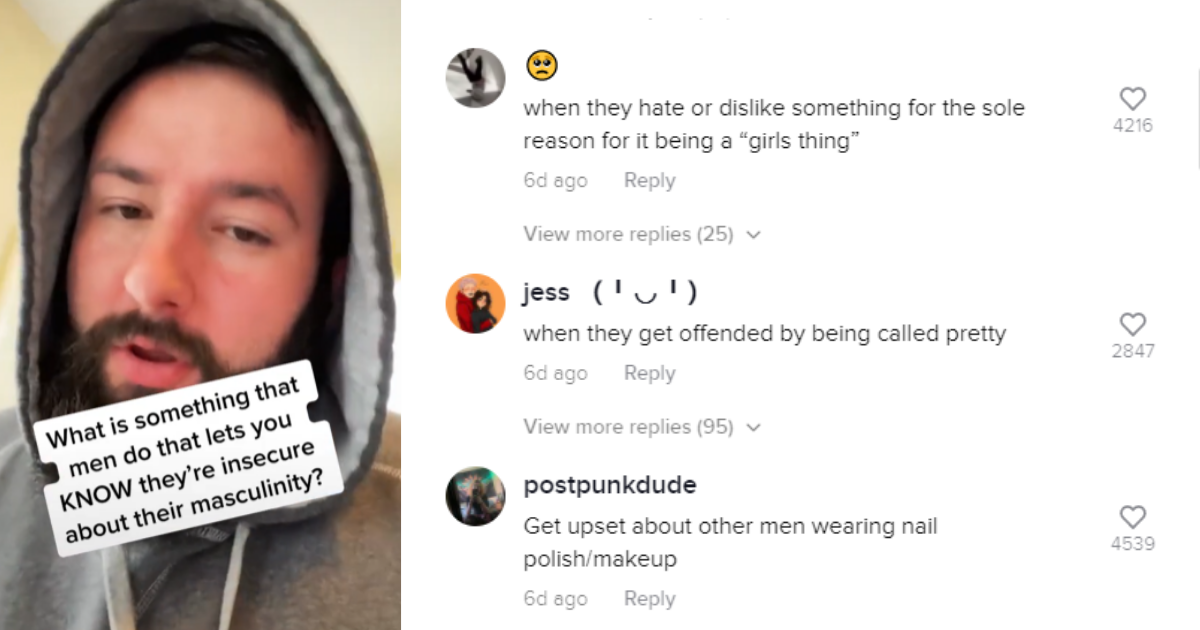
Task: Open the first commenter's profile picture
Action: click(x=475, y=77)
